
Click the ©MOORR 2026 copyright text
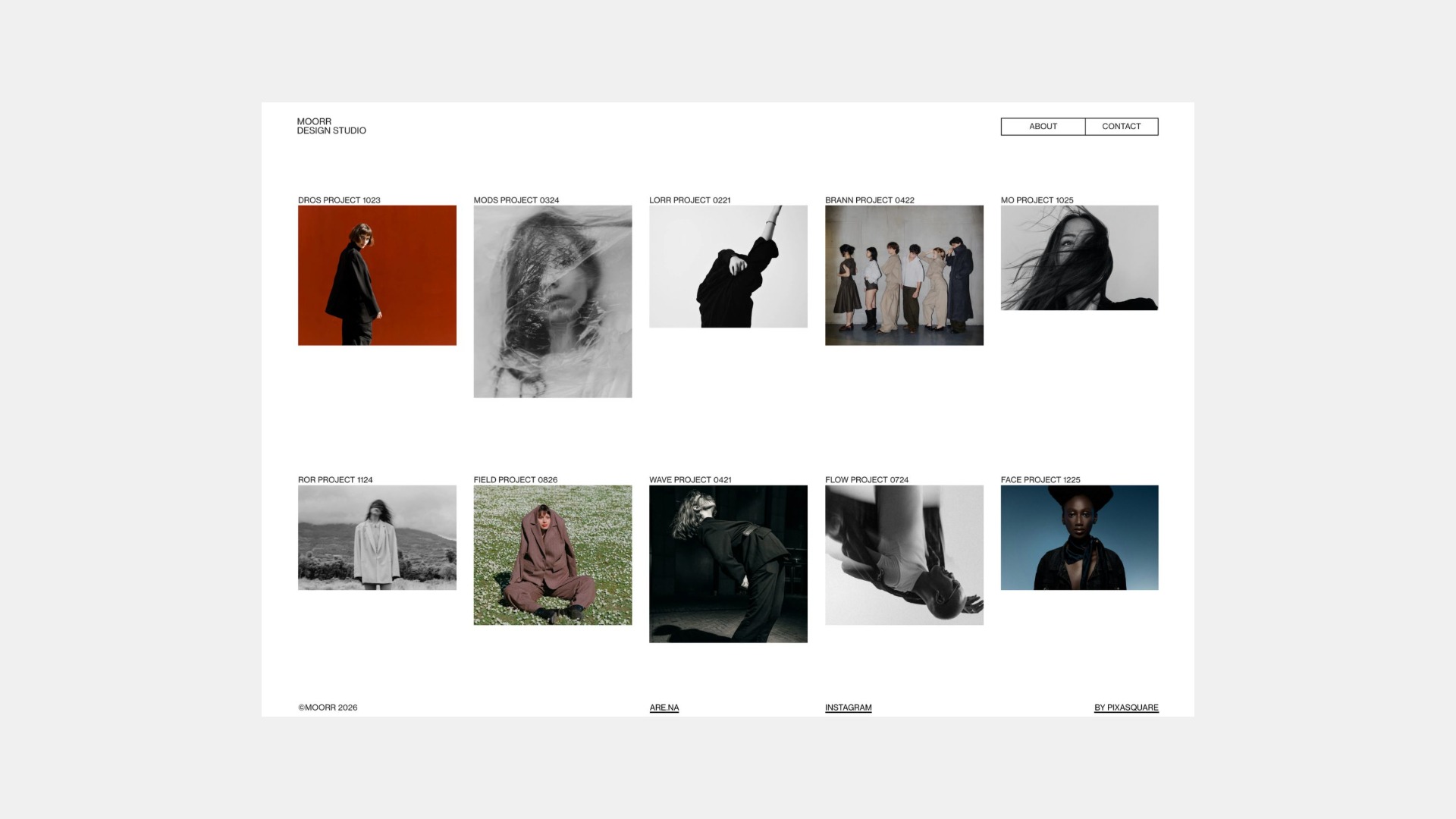(328, 708)
